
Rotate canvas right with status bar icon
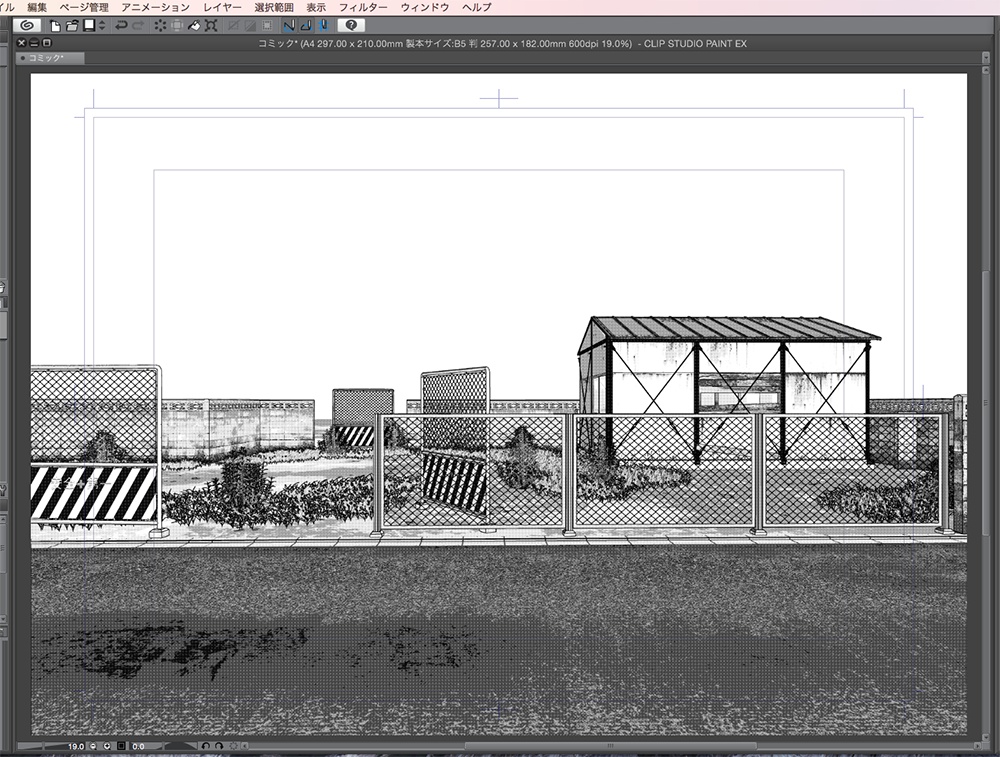219,746
